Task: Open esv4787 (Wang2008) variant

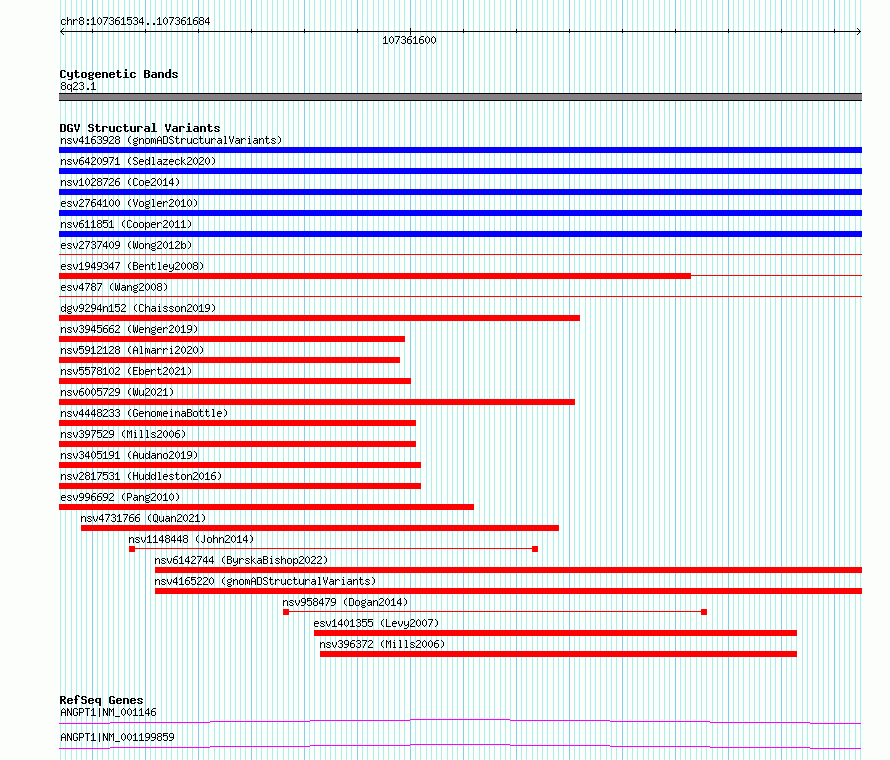Action: (114, 287)
